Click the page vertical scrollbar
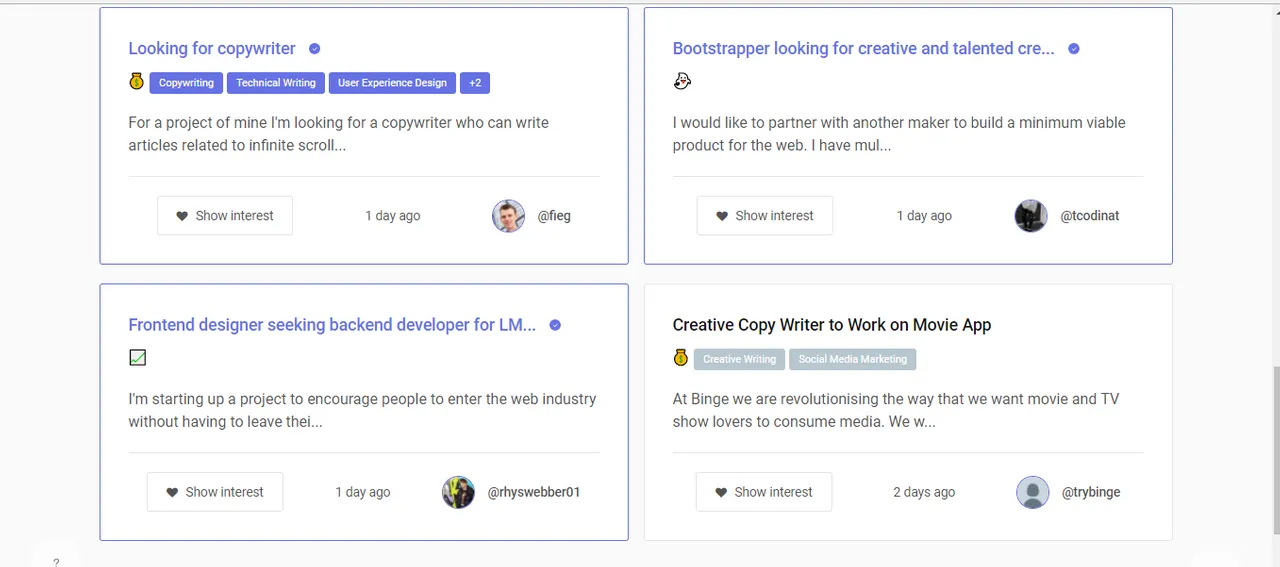The height and width of the screenshot is (567, 1280). (1274, 450)
